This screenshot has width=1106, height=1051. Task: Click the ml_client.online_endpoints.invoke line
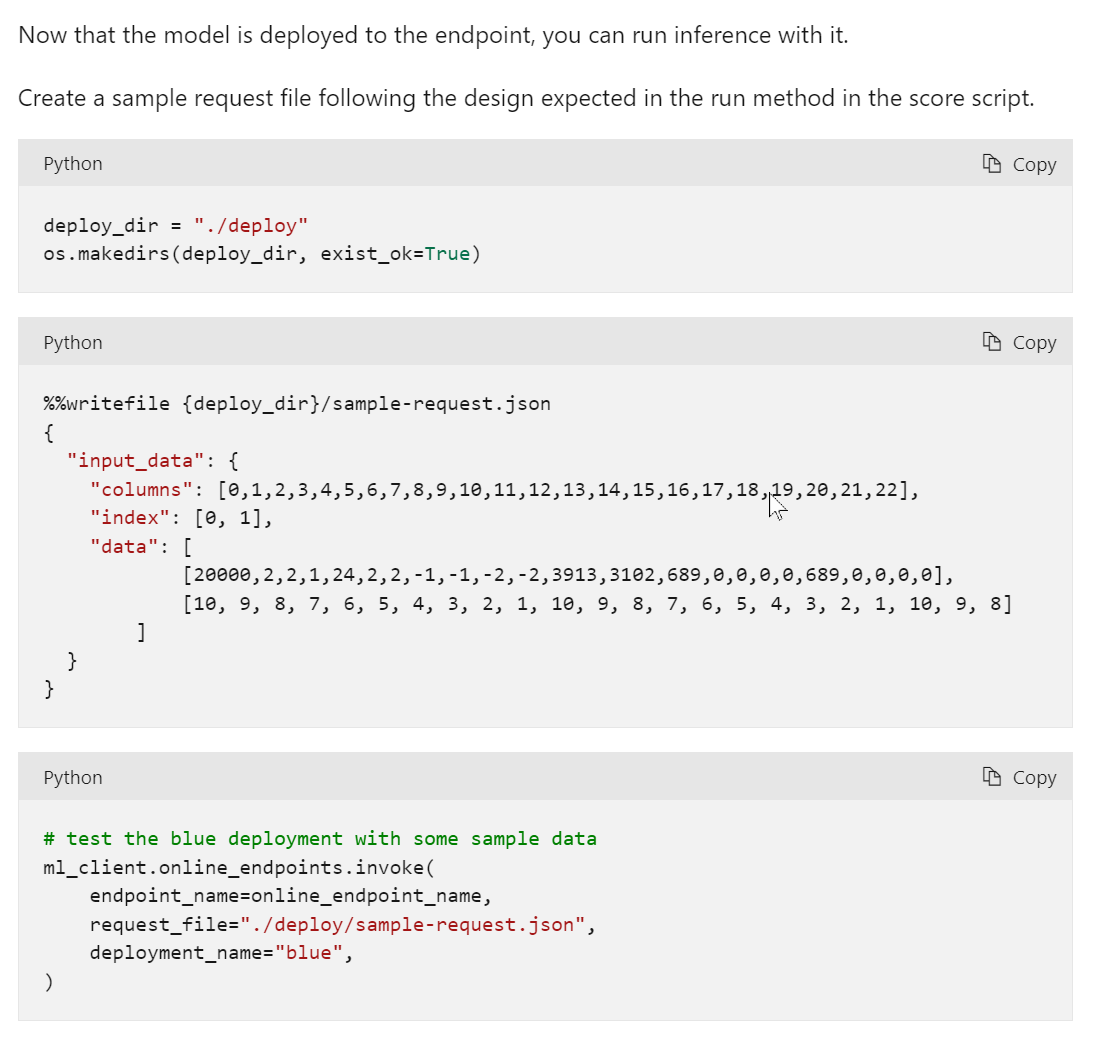tap(240, 867)
